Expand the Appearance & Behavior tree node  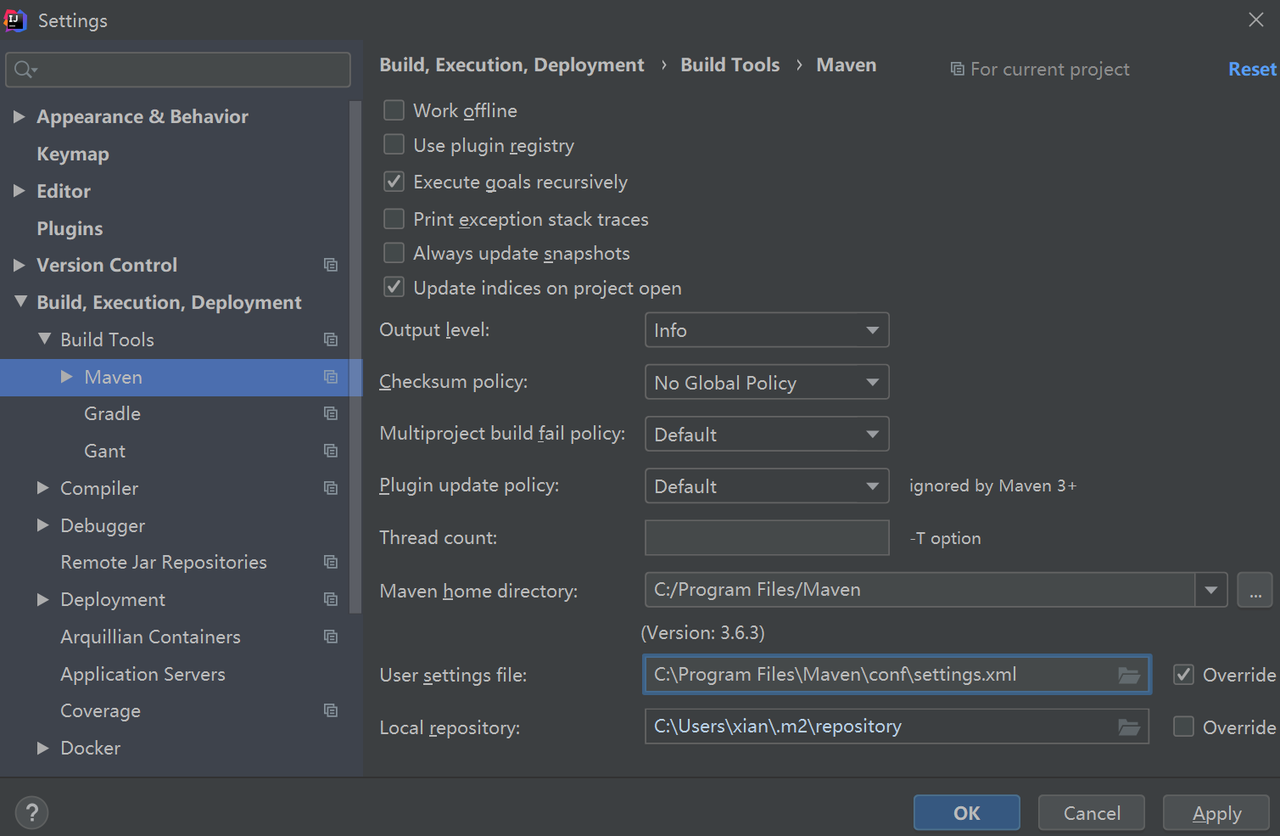pyautogui.click(x=19, y=117)
